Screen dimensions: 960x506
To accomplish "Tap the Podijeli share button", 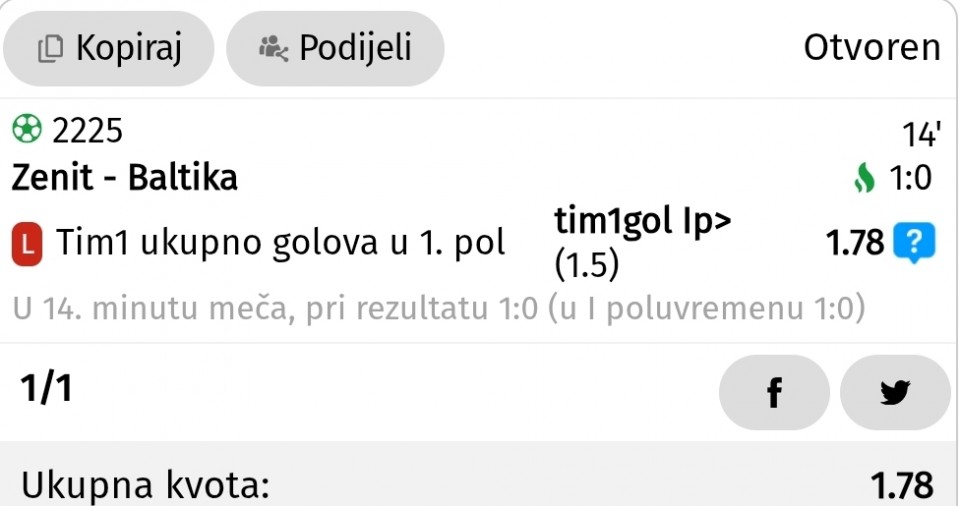I will 335,48.
